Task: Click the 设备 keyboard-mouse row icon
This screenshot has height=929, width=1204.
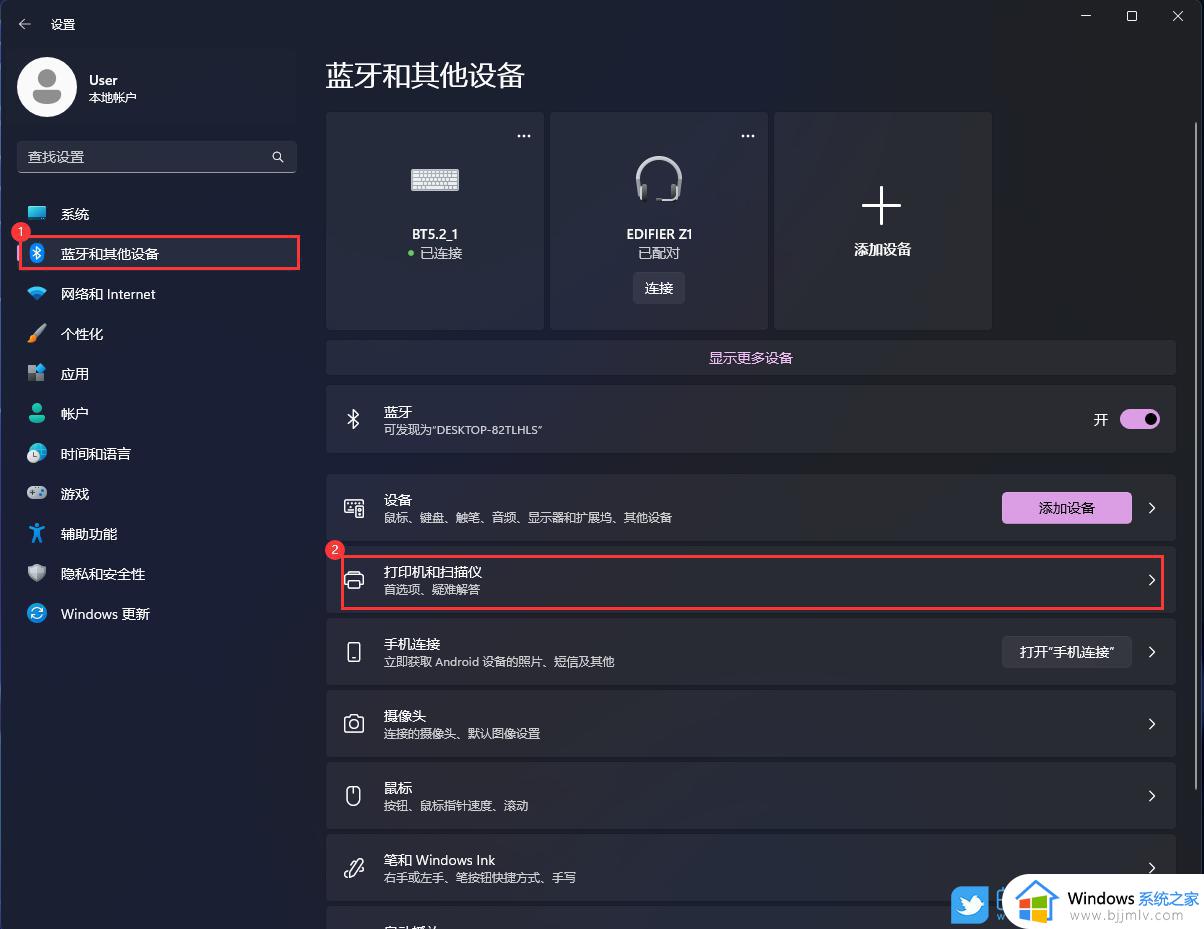Action: click(x=354, y=508)
